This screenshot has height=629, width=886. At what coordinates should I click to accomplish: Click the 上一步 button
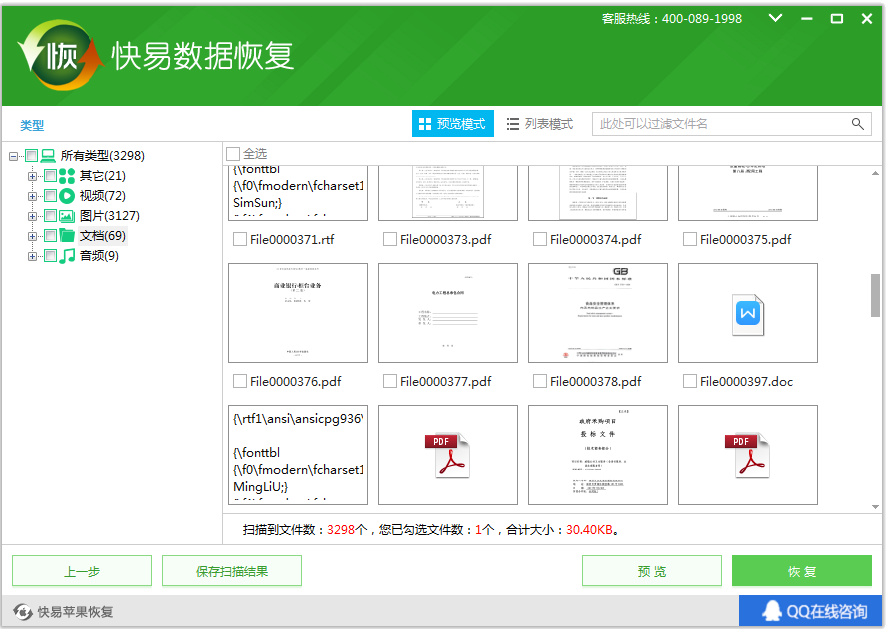[82, 571]
